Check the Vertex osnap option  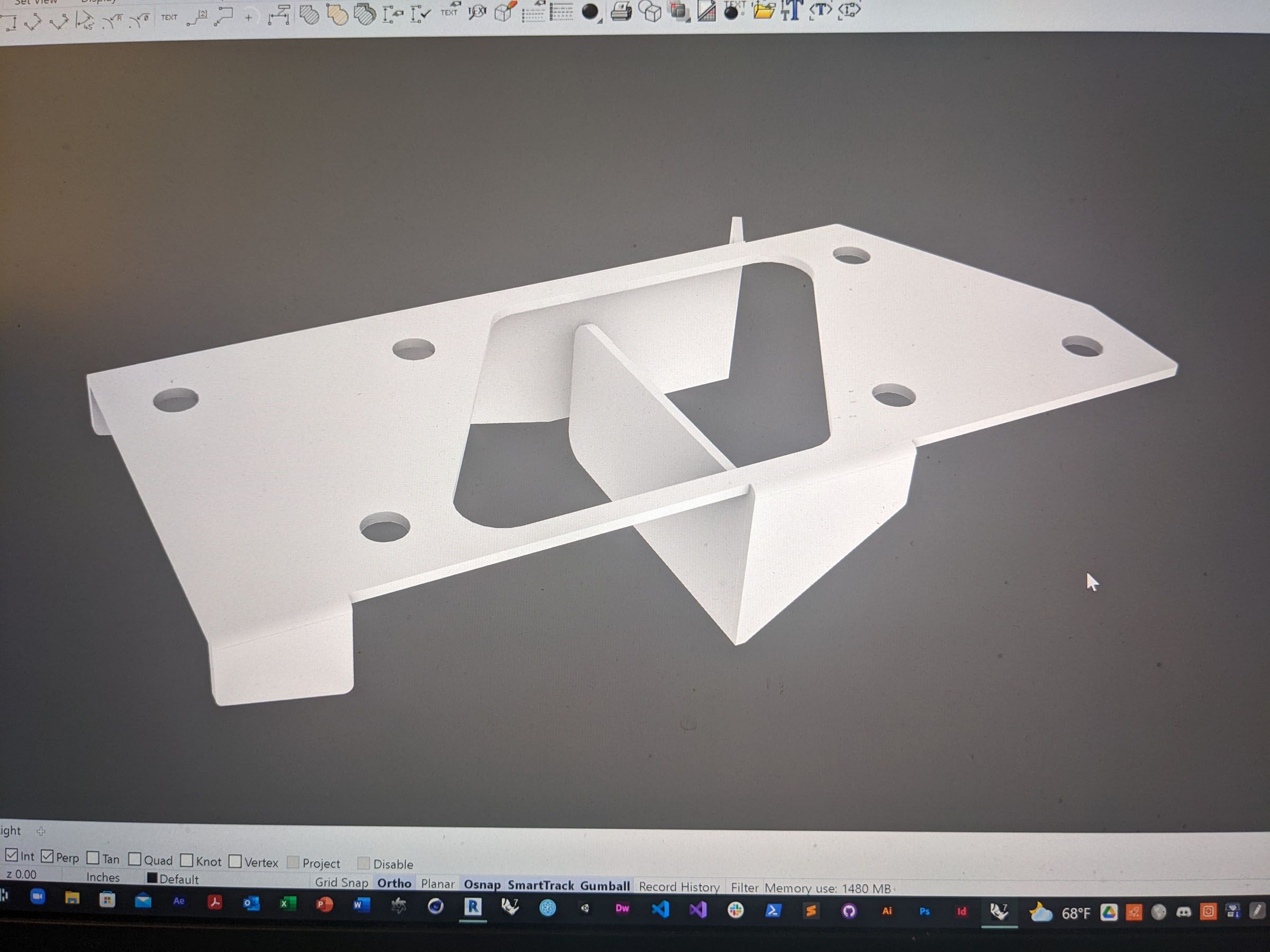tap(235, 862)
